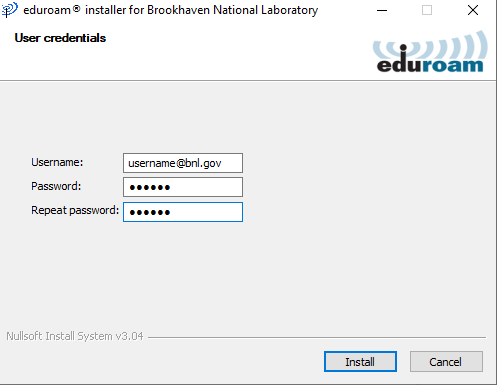Focus the Username input field
497x385 pixels.
183,163
